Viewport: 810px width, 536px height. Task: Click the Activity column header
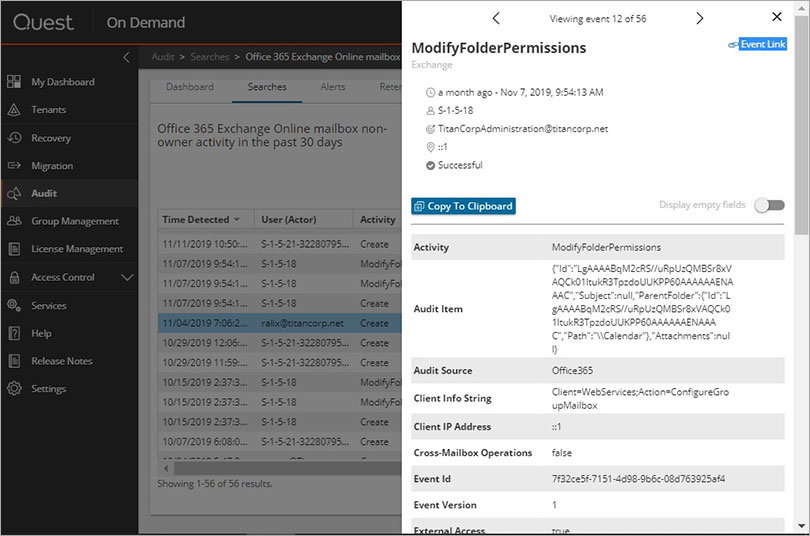[x=378, y=219]
